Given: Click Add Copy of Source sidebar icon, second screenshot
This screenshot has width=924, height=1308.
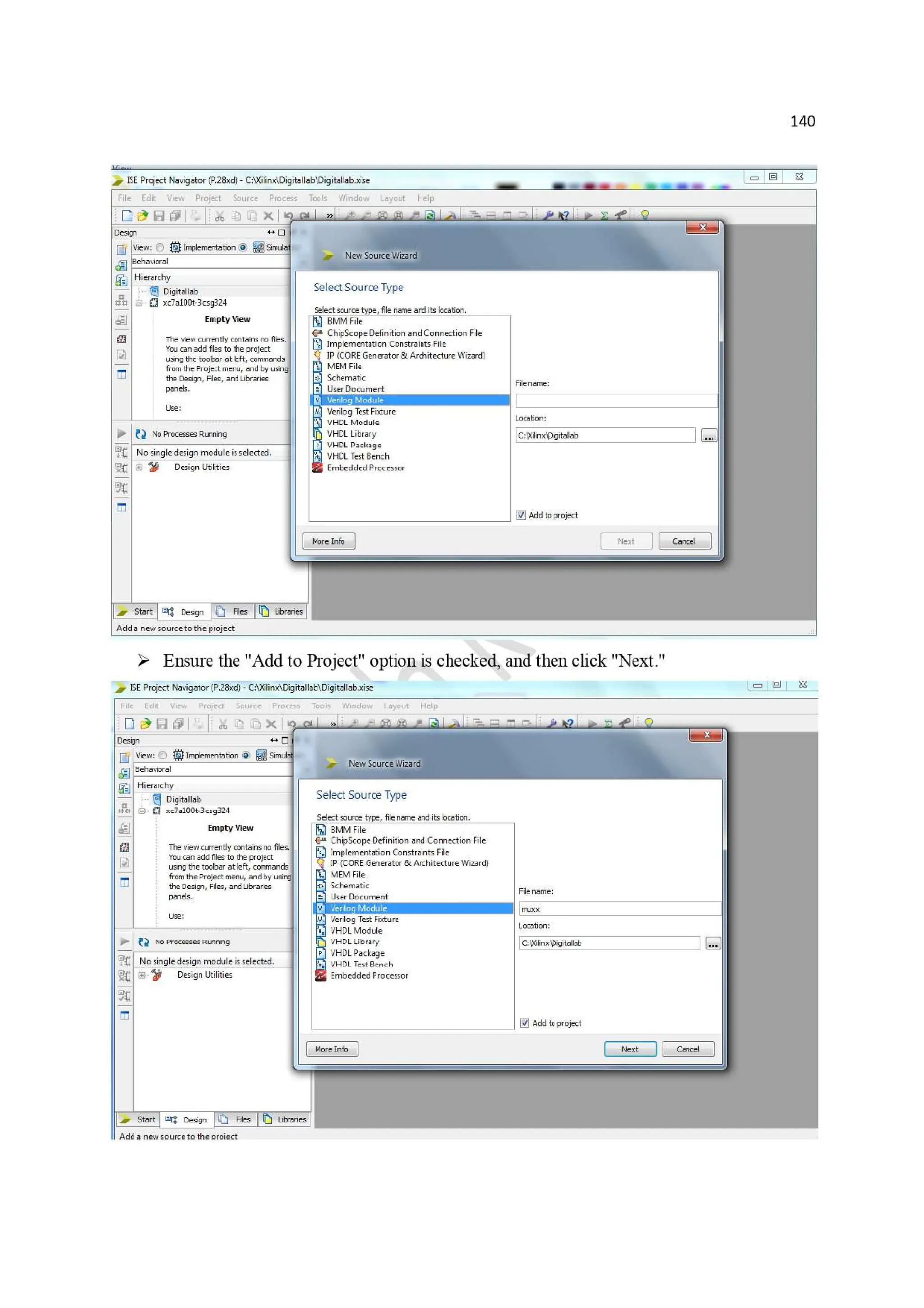Looking at the screenshot, I should (124, 789).
